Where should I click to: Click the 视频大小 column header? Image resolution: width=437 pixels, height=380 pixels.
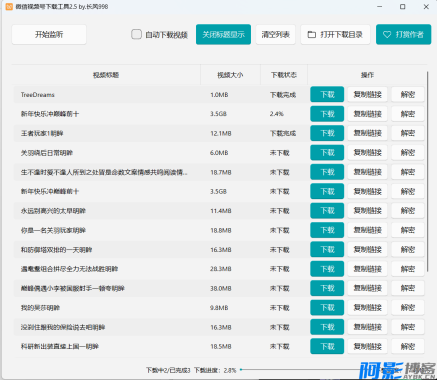click(x=230, y=75)
